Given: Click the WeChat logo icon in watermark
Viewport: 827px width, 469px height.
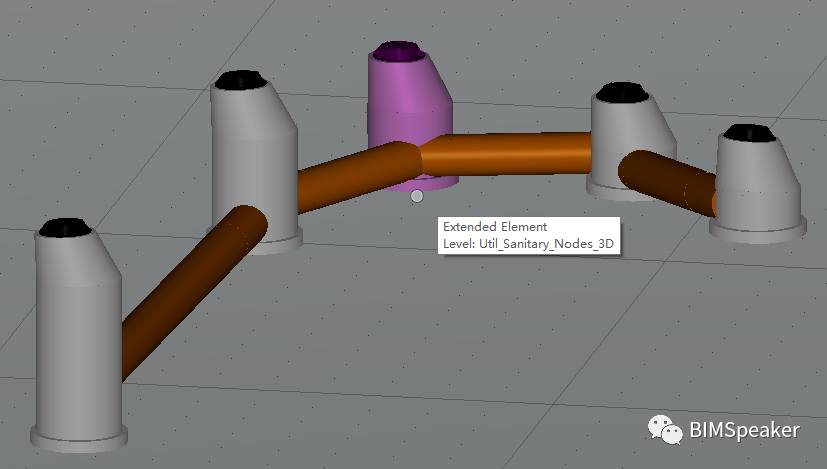Looking at the screenshot, I should [x=666, y=429].
